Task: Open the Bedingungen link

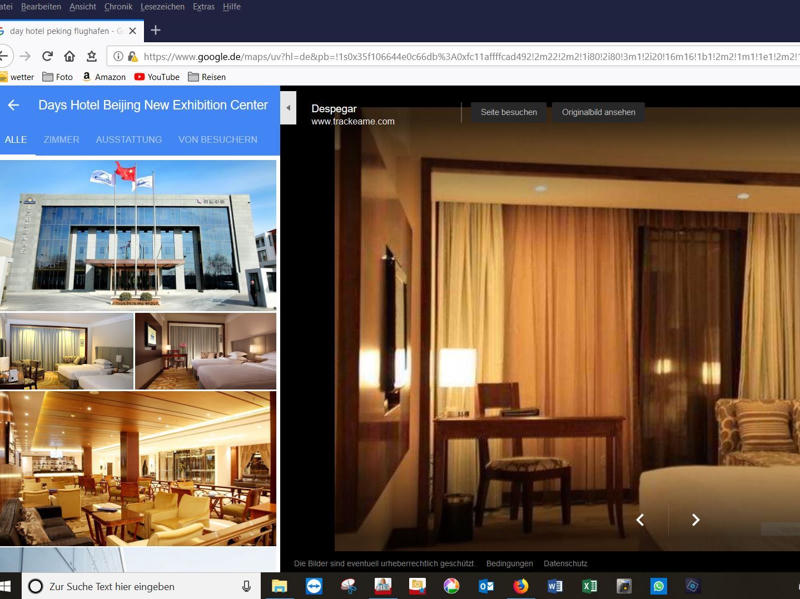Action: 509,563
